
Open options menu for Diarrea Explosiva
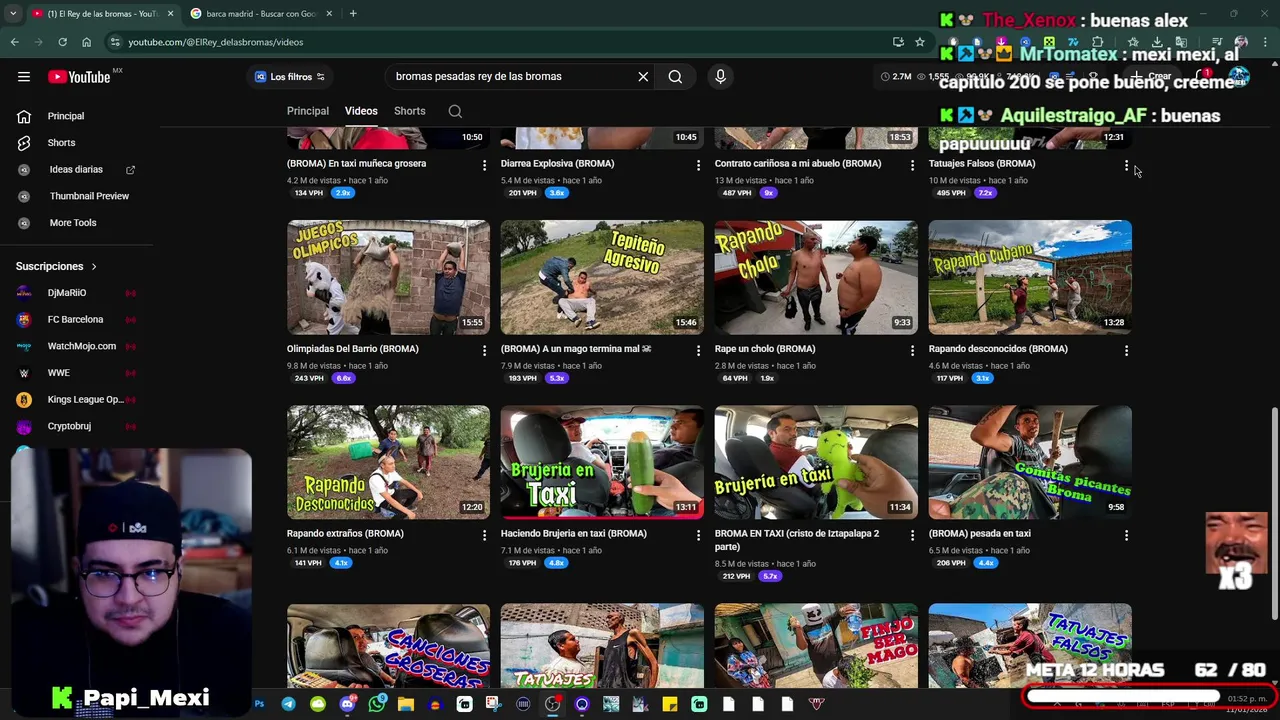(x=698, y=166)
